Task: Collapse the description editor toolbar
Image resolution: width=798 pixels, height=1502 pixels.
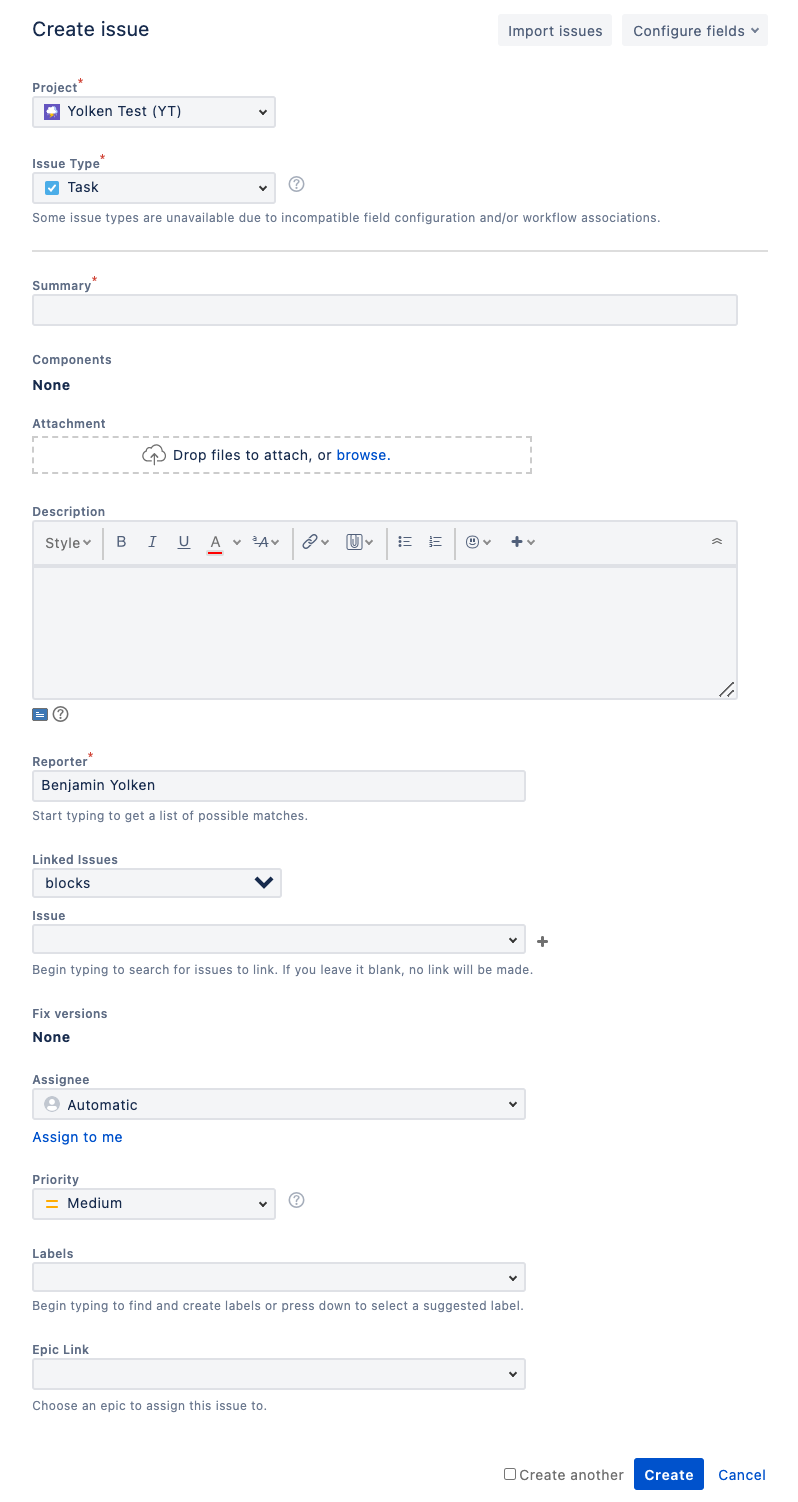Action: [x=716, y=541]
